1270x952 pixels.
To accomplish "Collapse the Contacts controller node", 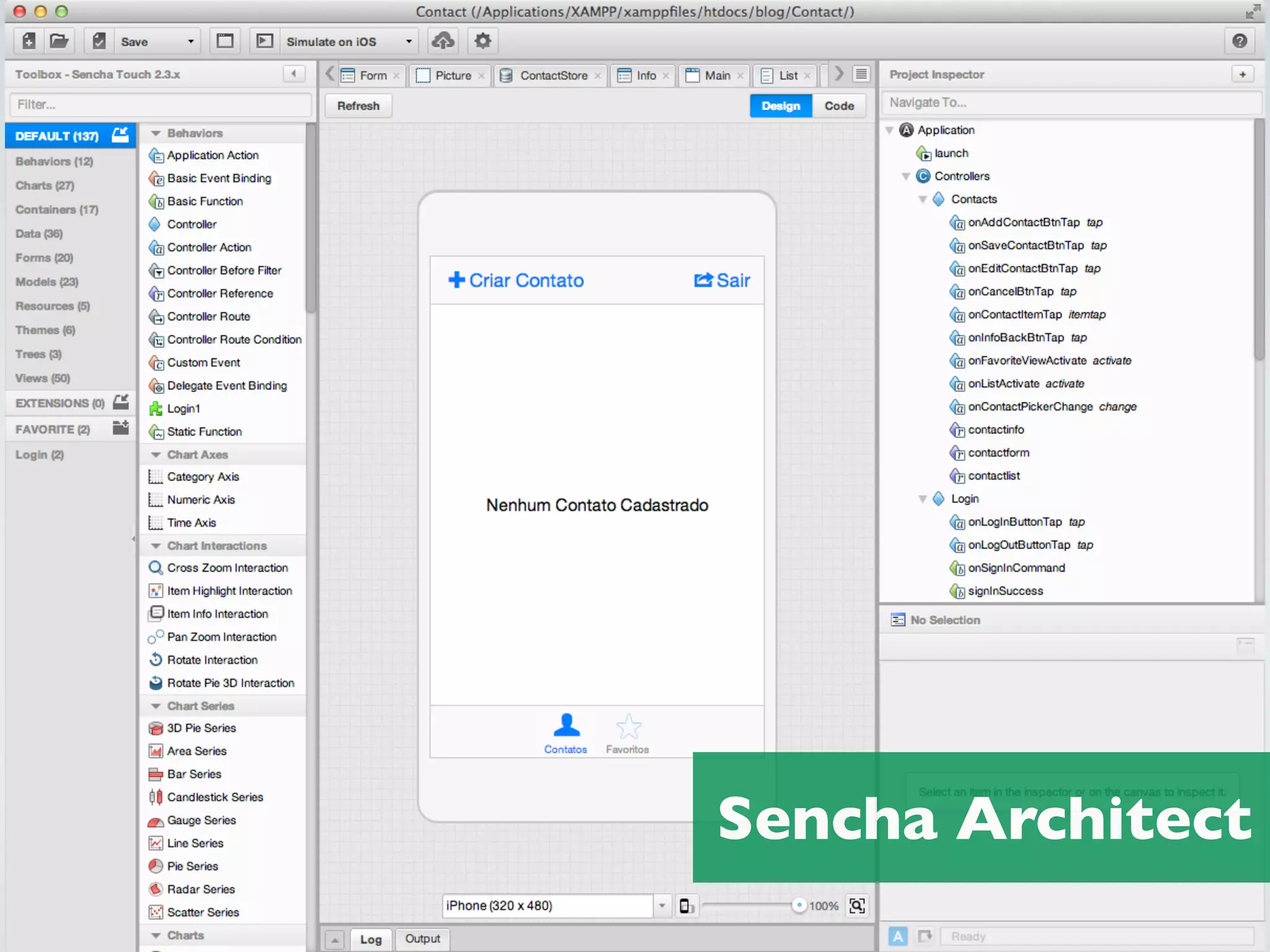I will (923, 200).
